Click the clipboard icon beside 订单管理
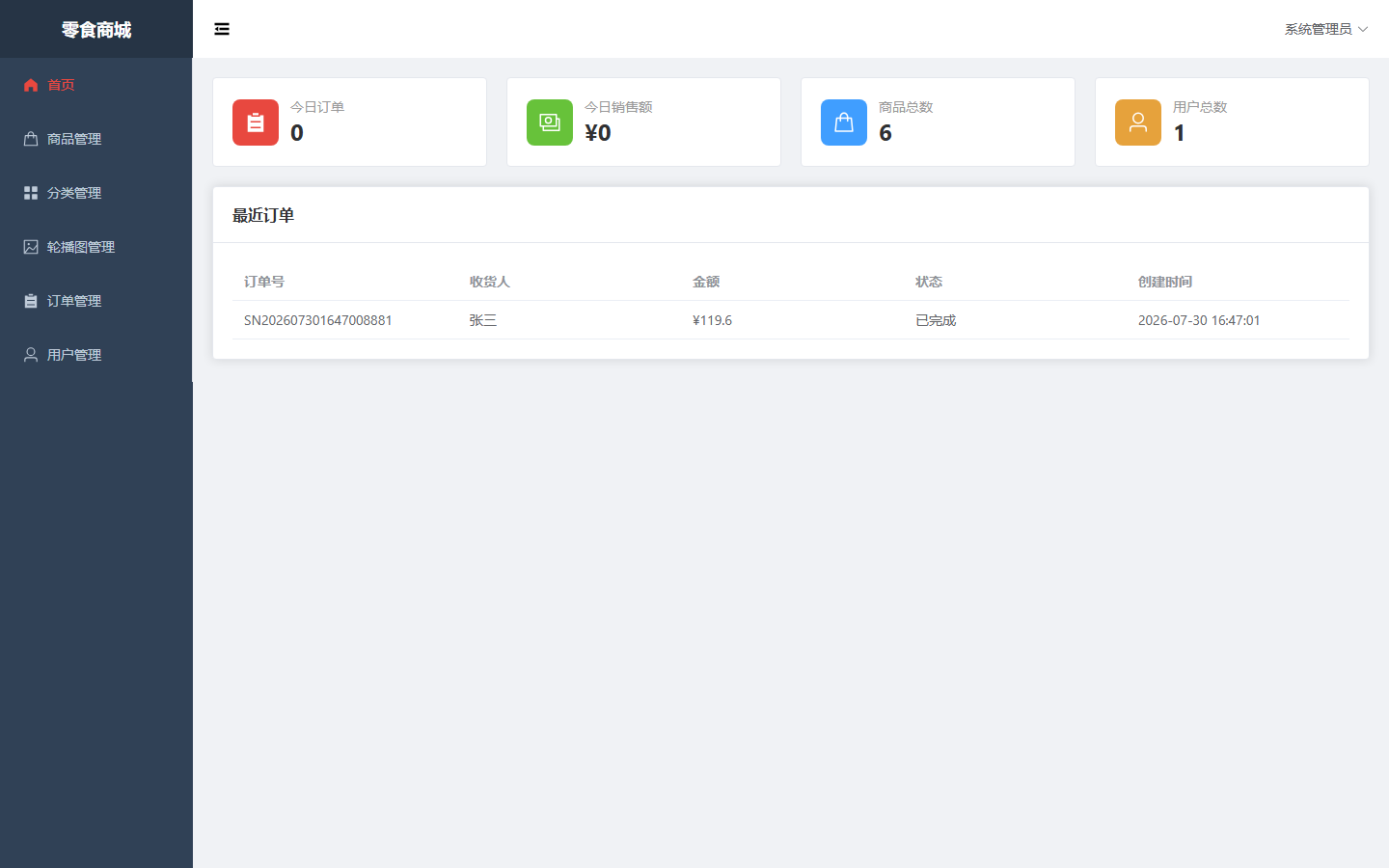This screenshot has width=1389, height=868. coord(31,301)
